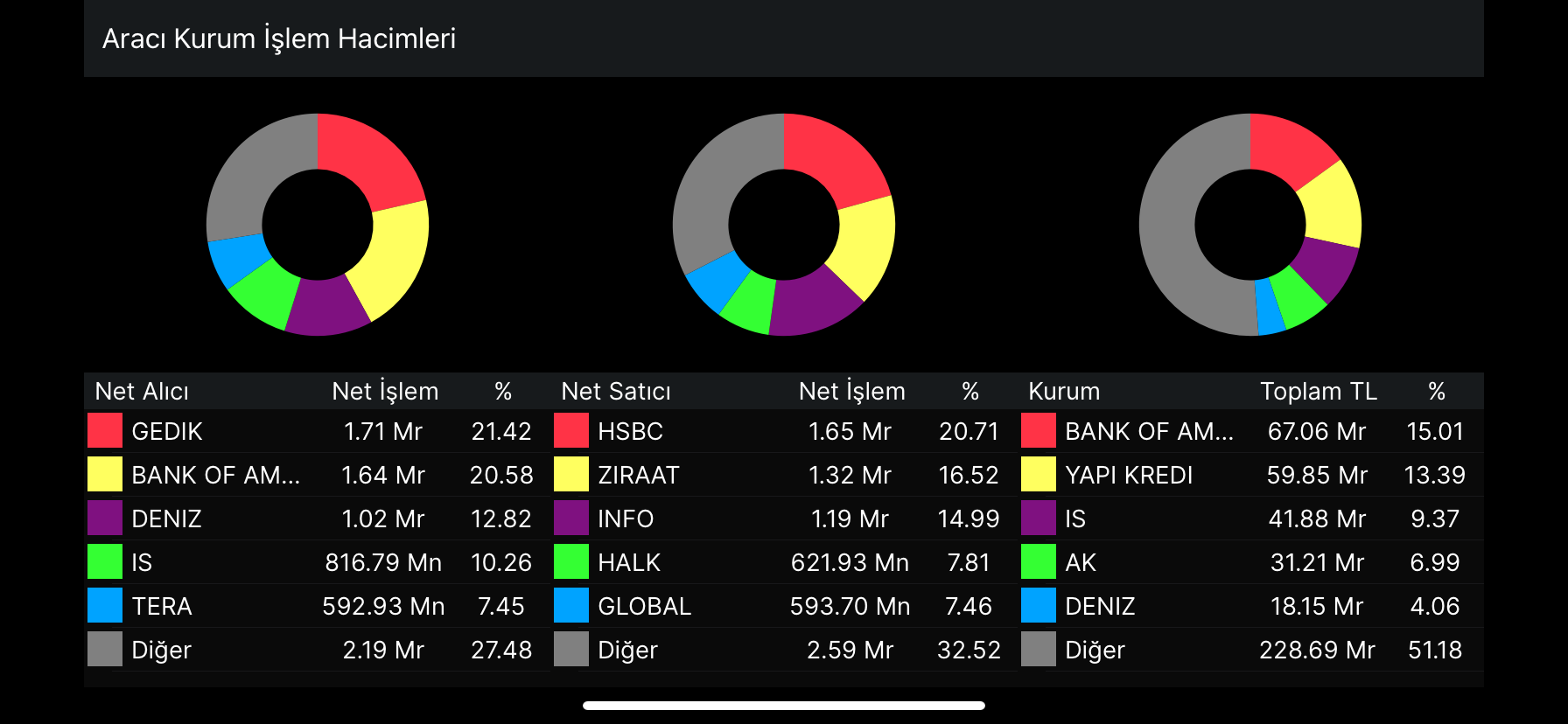Click the Net Satıcı column header
This screenshot has height=724, width=1568.
coord(616,391)
